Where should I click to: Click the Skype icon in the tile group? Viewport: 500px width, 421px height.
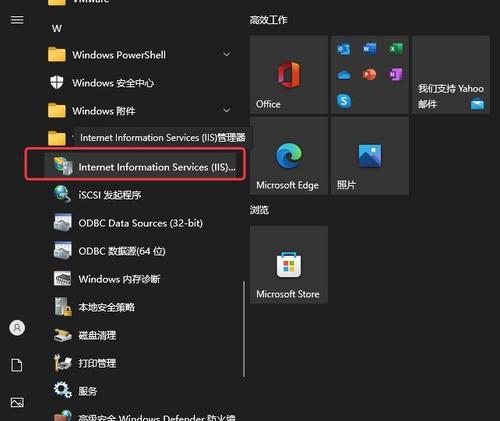pos(344,101)
